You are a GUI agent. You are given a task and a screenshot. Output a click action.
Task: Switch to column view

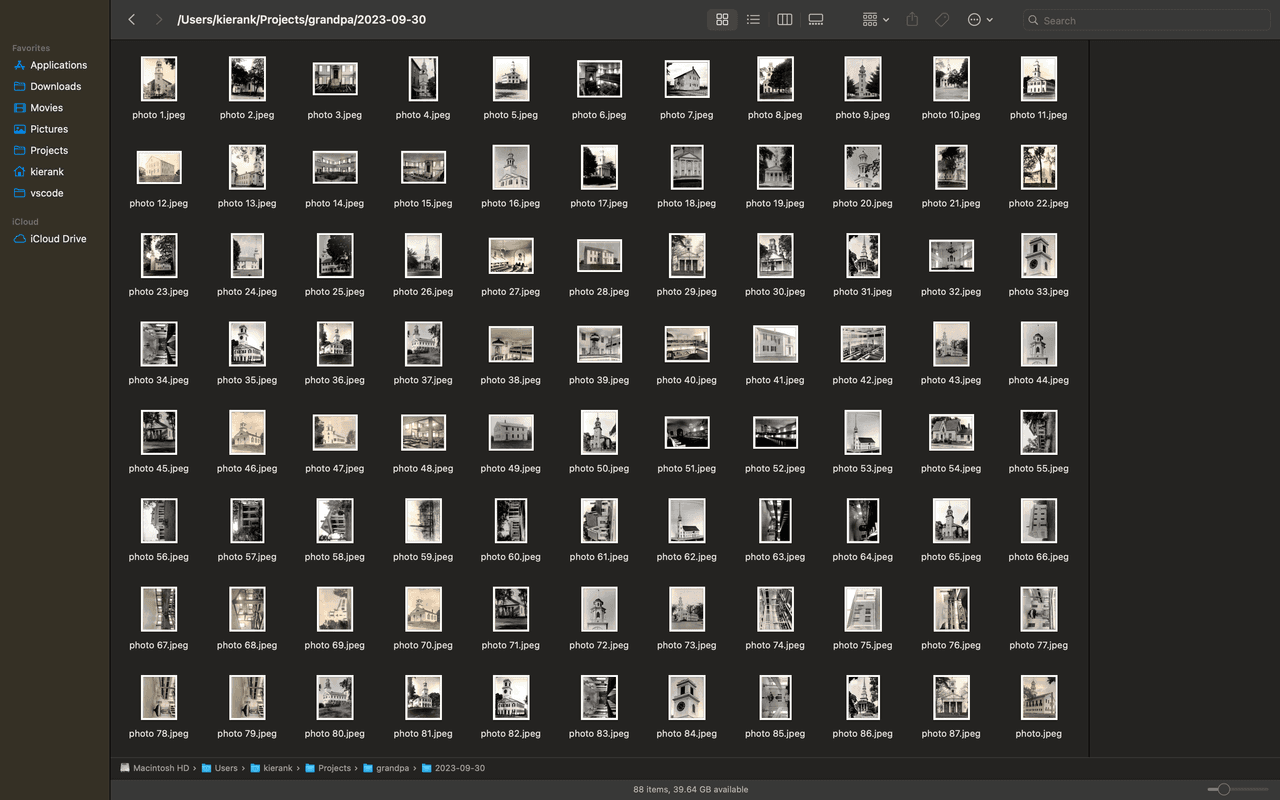pyautogui.click(x=785, y=20)
